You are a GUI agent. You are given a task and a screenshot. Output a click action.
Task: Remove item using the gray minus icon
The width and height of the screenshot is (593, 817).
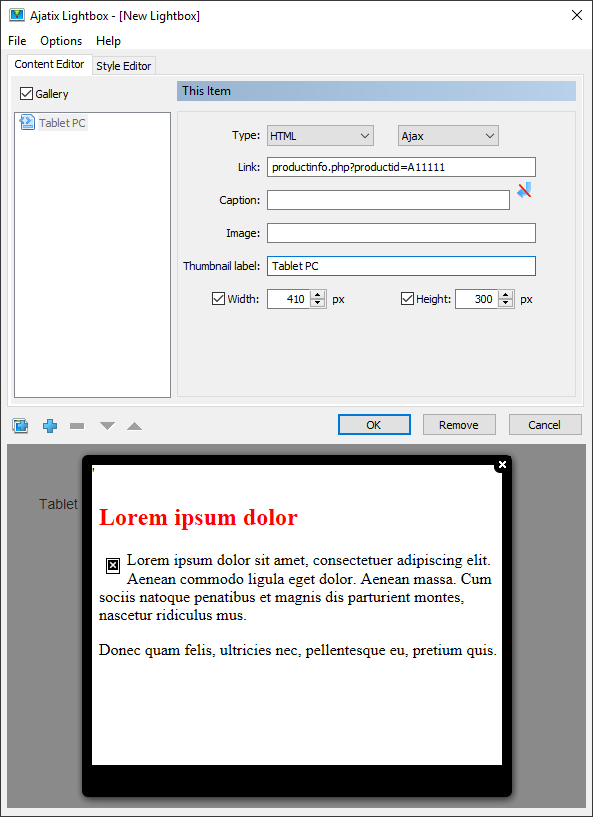click(77, 426)
